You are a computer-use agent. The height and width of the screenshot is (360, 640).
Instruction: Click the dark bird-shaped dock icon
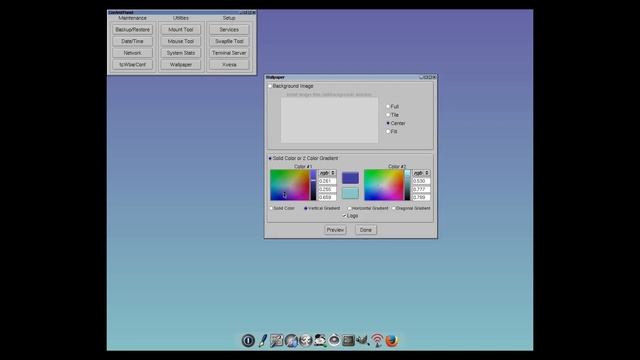[362, 340]
